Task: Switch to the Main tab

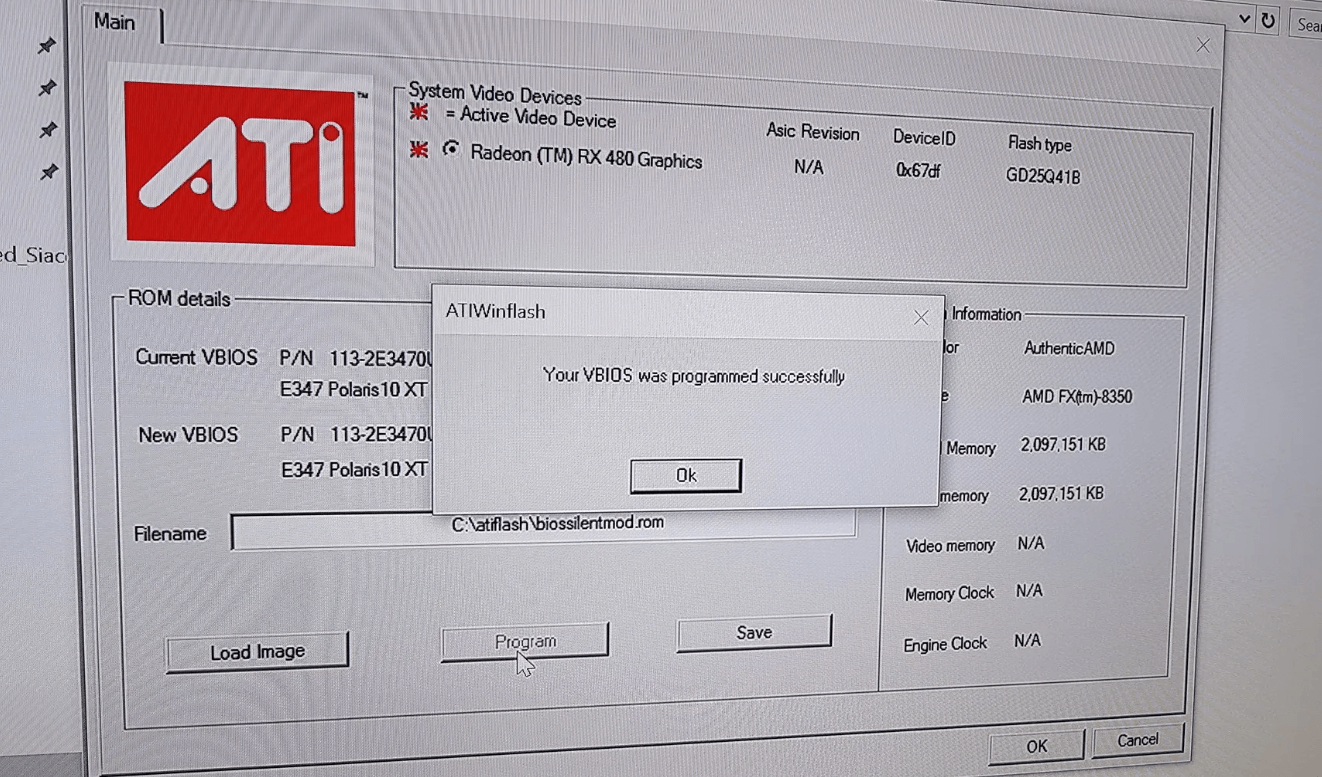Action: [x=115, y=21]
